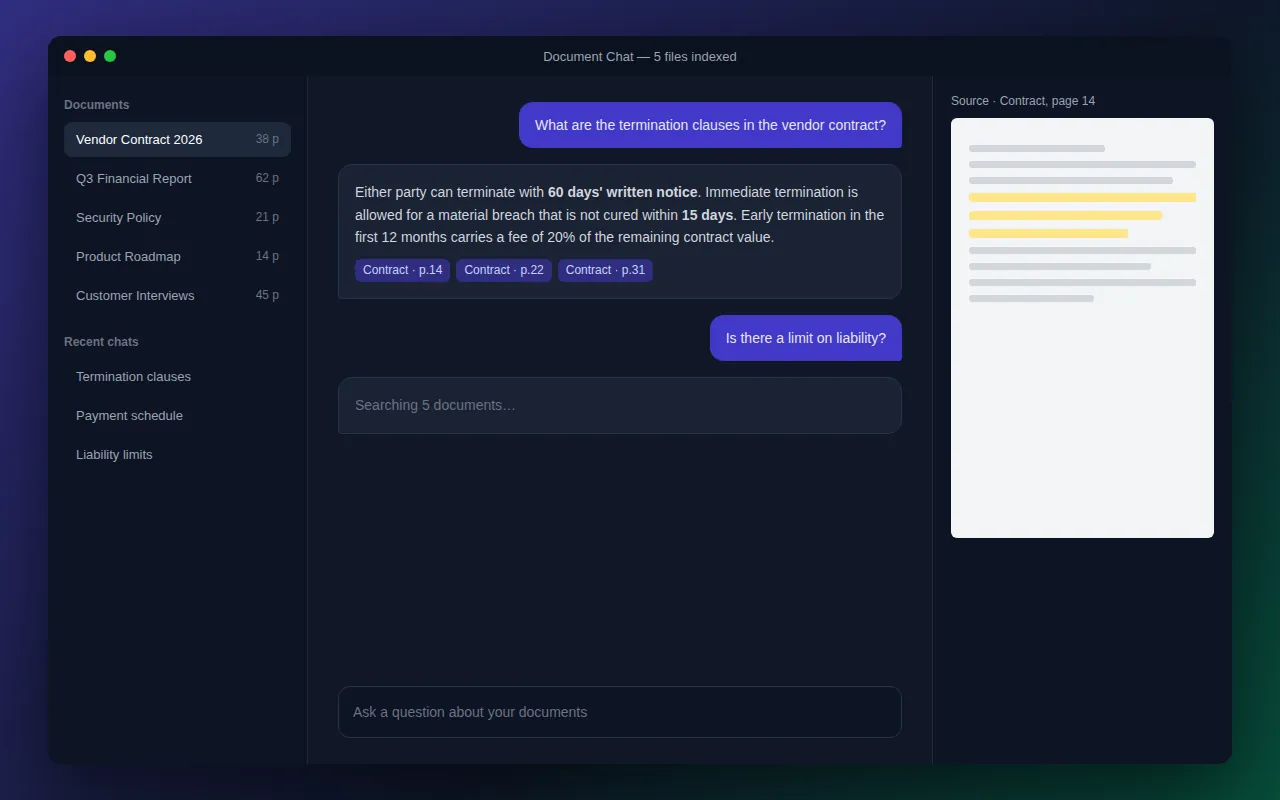Click the 'Documents' sidebar heading
Viewport: 1280px width, 800px height.
pyautogui.click(x=97, y=105)
